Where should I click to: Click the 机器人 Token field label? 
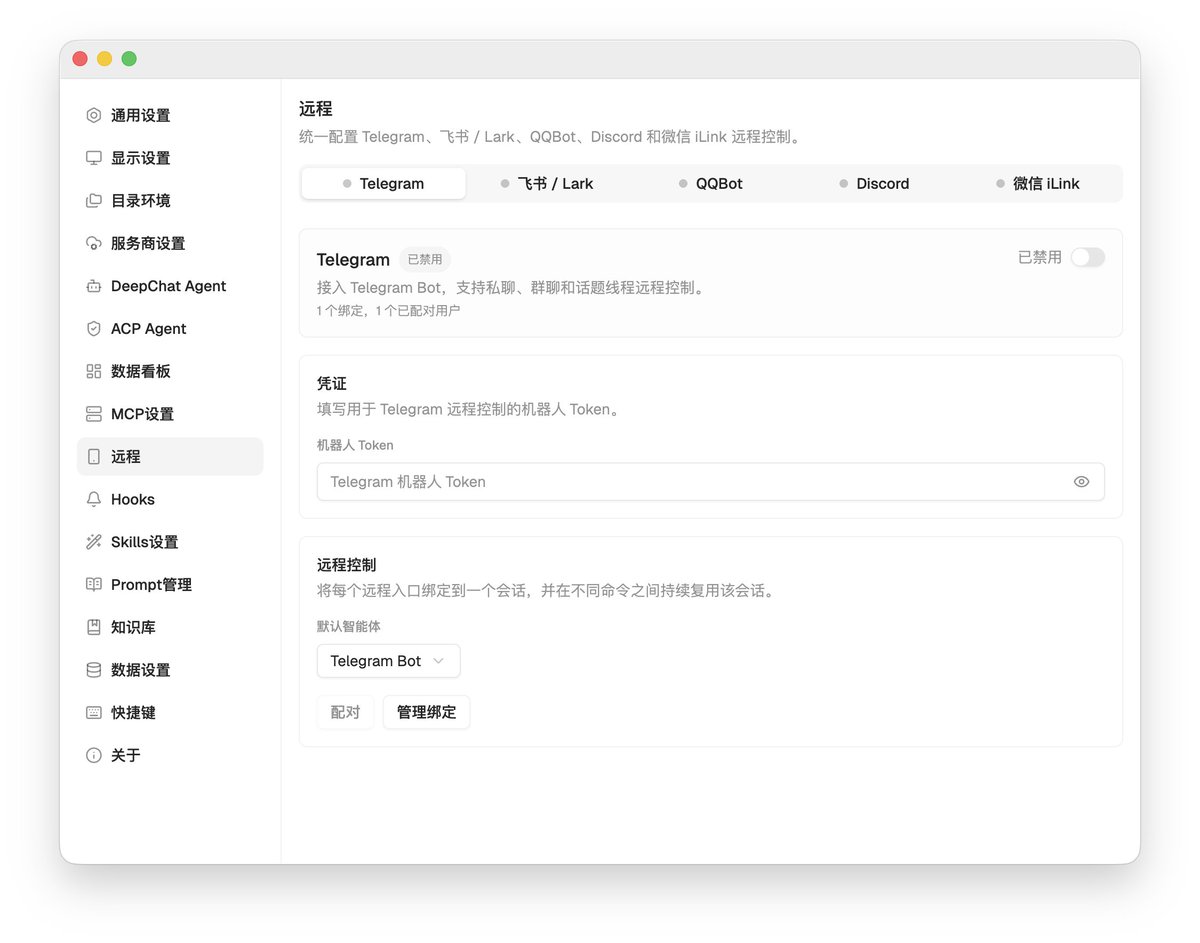355,445
